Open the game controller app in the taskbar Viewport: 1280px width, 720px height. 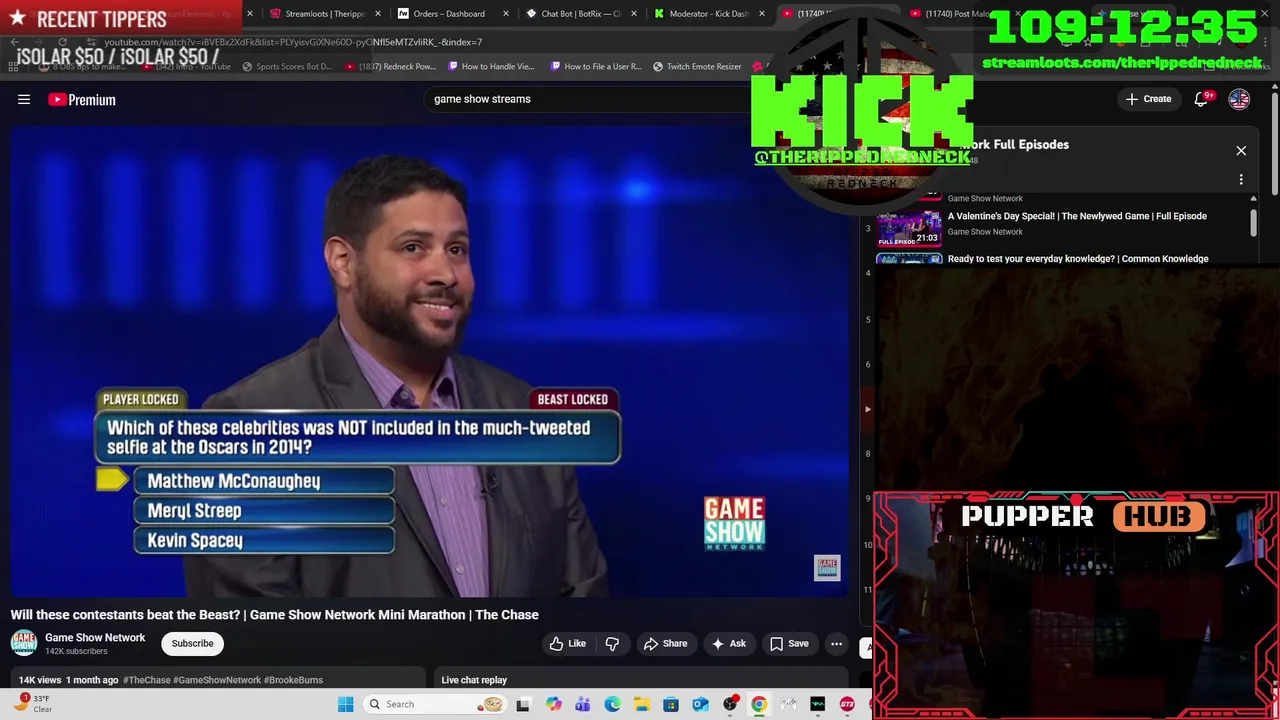coord(788,704)
